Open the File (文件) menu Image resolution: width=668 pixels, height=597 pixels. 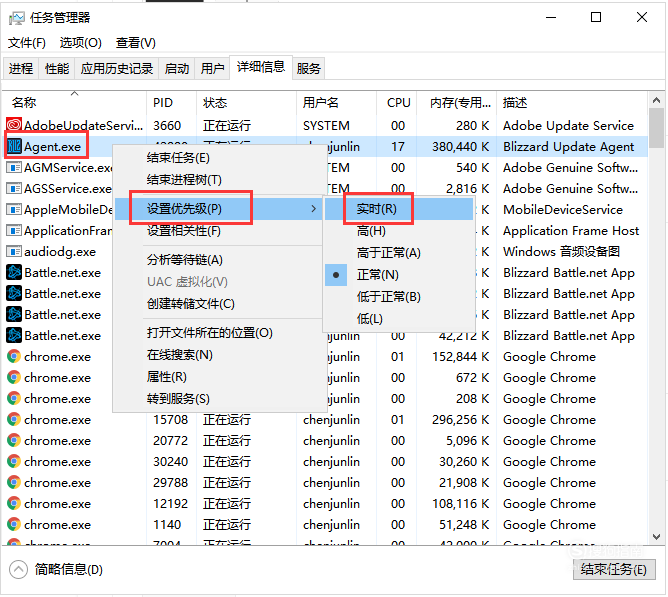point(27,43)
